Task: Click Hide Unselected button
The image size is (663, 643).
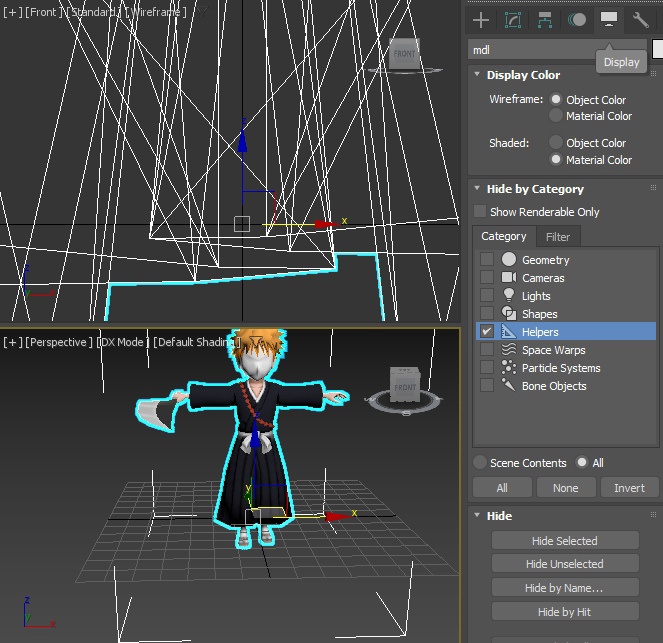Action: point(565,564)
